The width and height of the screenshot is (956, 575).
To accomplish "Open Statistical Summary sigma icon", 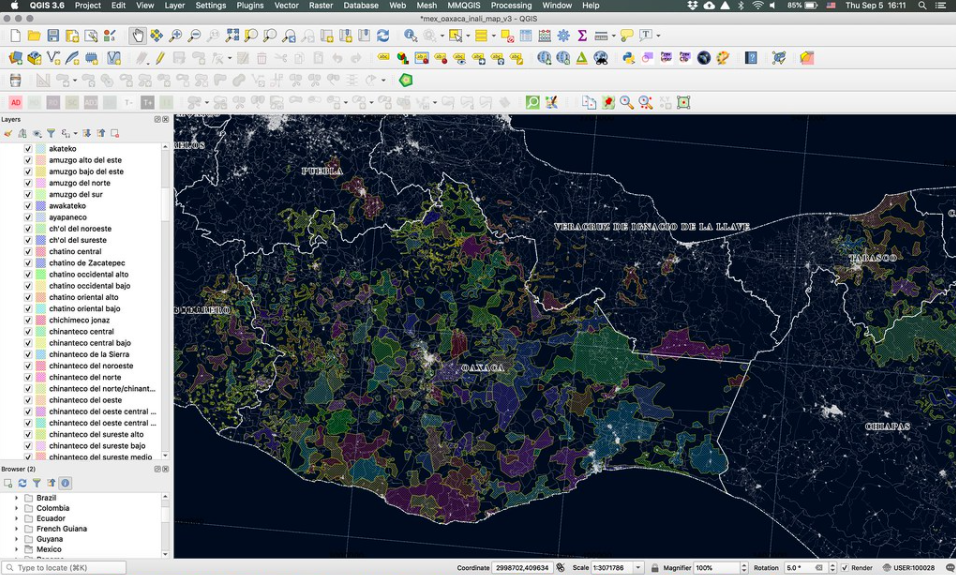I will coord(582,36).
